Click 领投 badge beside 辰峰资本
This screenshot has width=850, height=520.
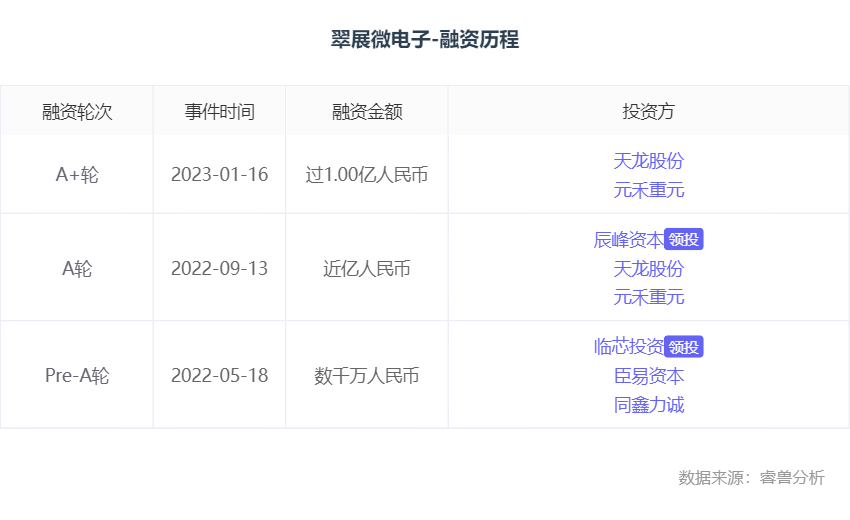[684, 239]
